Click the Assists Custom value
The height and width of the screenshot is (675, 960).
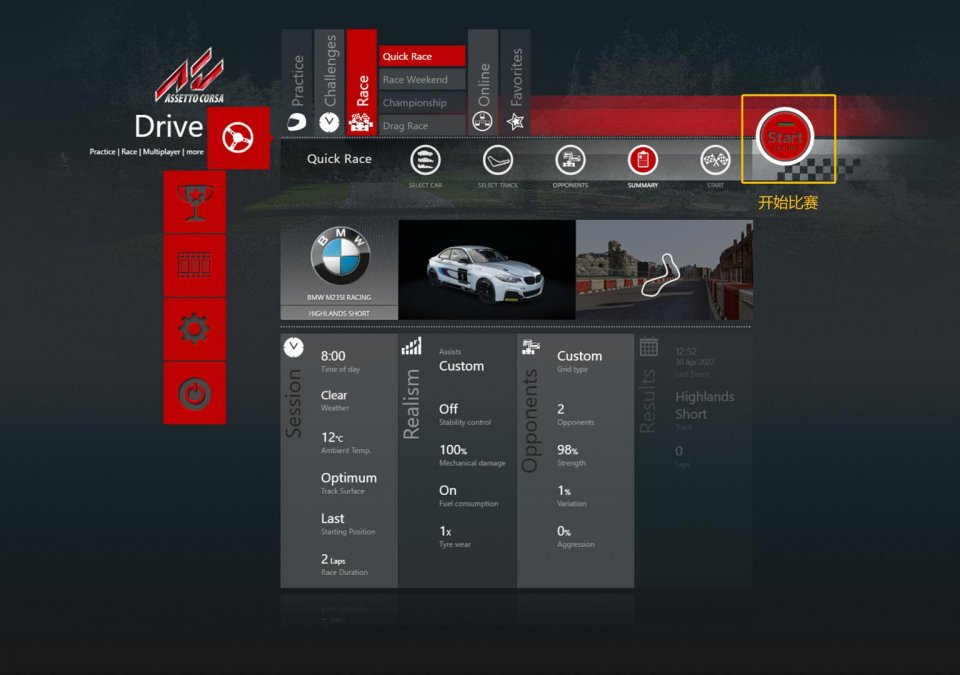[461, 366]
